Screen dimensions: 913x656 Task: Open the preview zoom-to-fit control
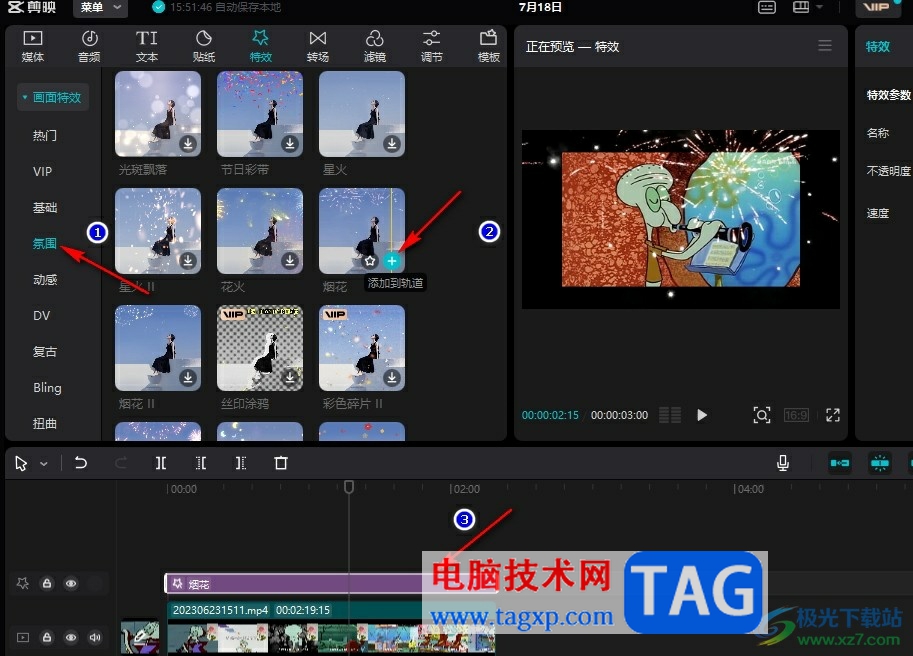coord(762,415)
